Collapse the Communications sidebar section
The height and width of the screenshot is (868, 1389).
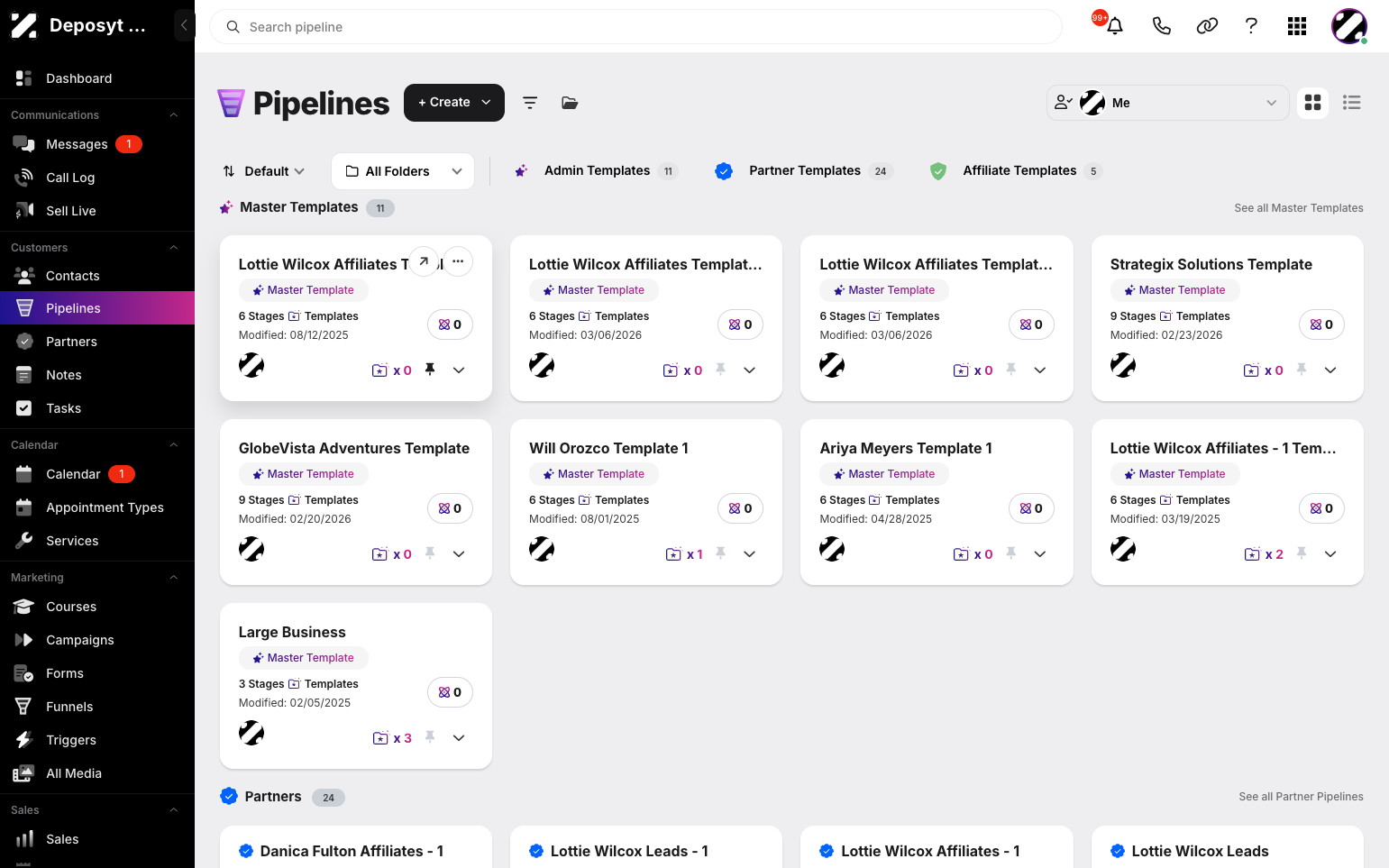coord(174,115)
